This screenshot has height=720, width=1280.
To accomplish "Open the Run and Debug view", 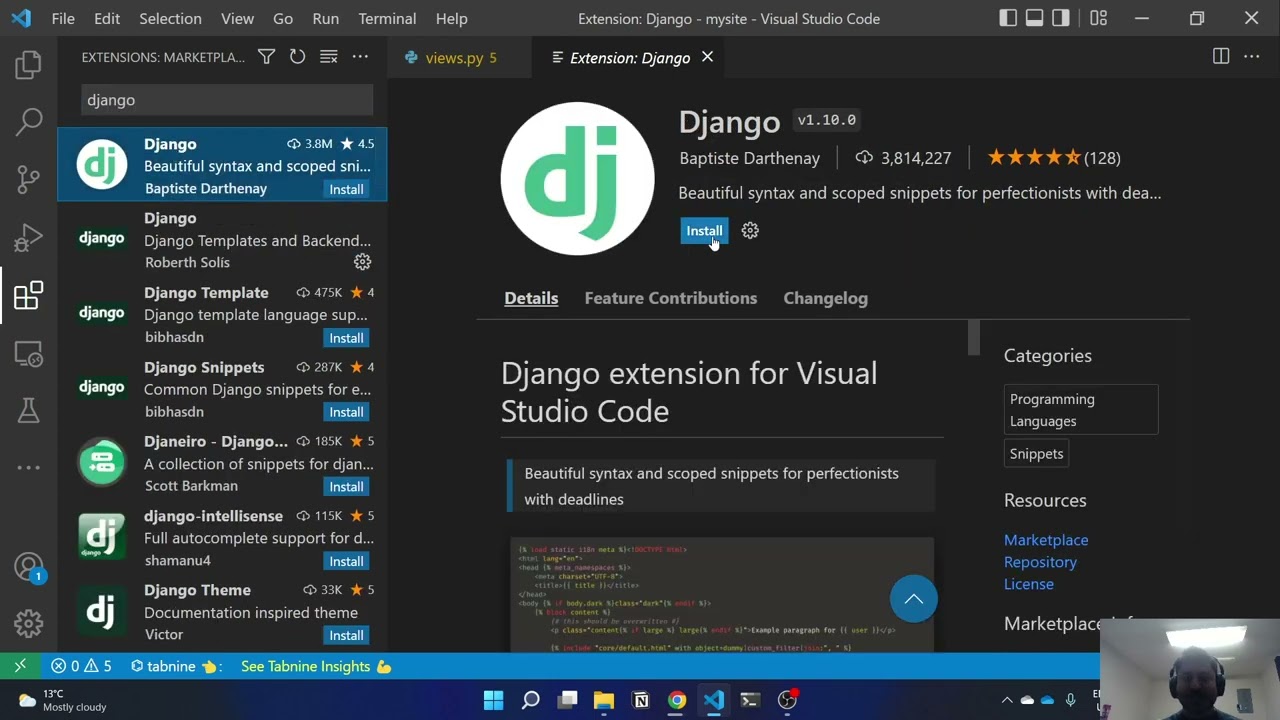I will tap(28, 238).
